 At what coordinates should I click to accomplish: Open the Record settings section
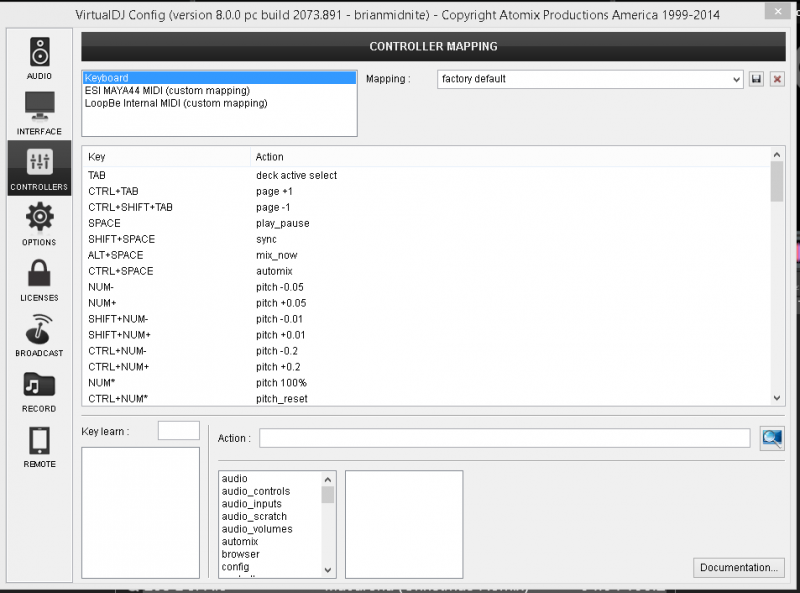39,391
